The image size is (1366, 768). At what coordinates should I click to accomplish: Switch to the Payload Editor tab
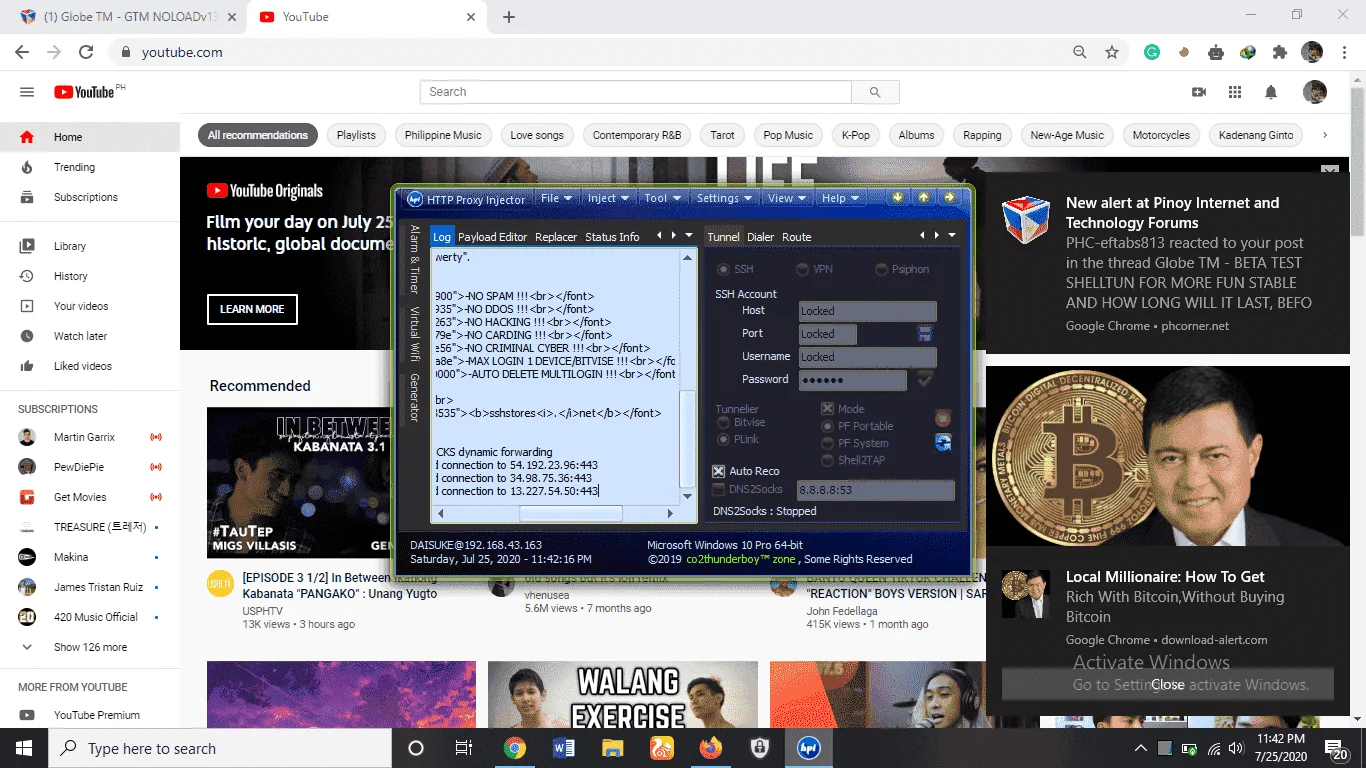[x=492, y=237]
